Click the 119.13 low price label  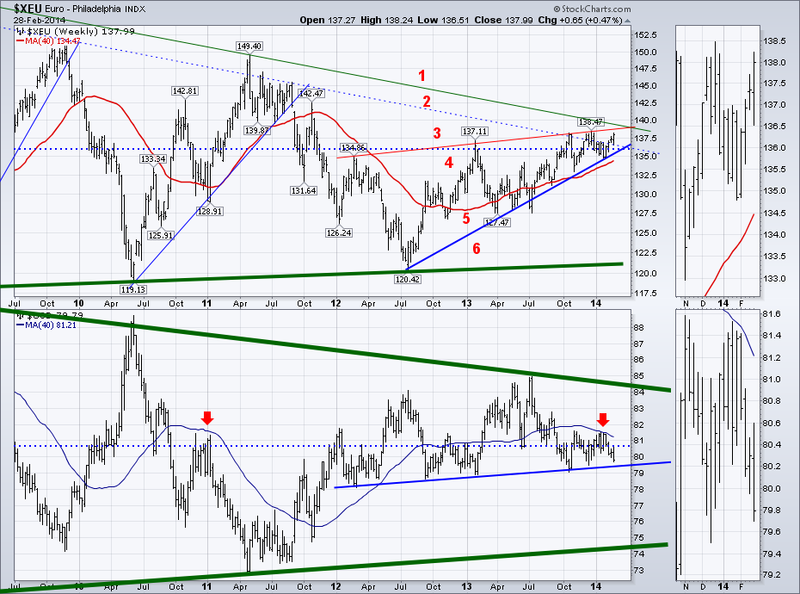tap(133, 289)
